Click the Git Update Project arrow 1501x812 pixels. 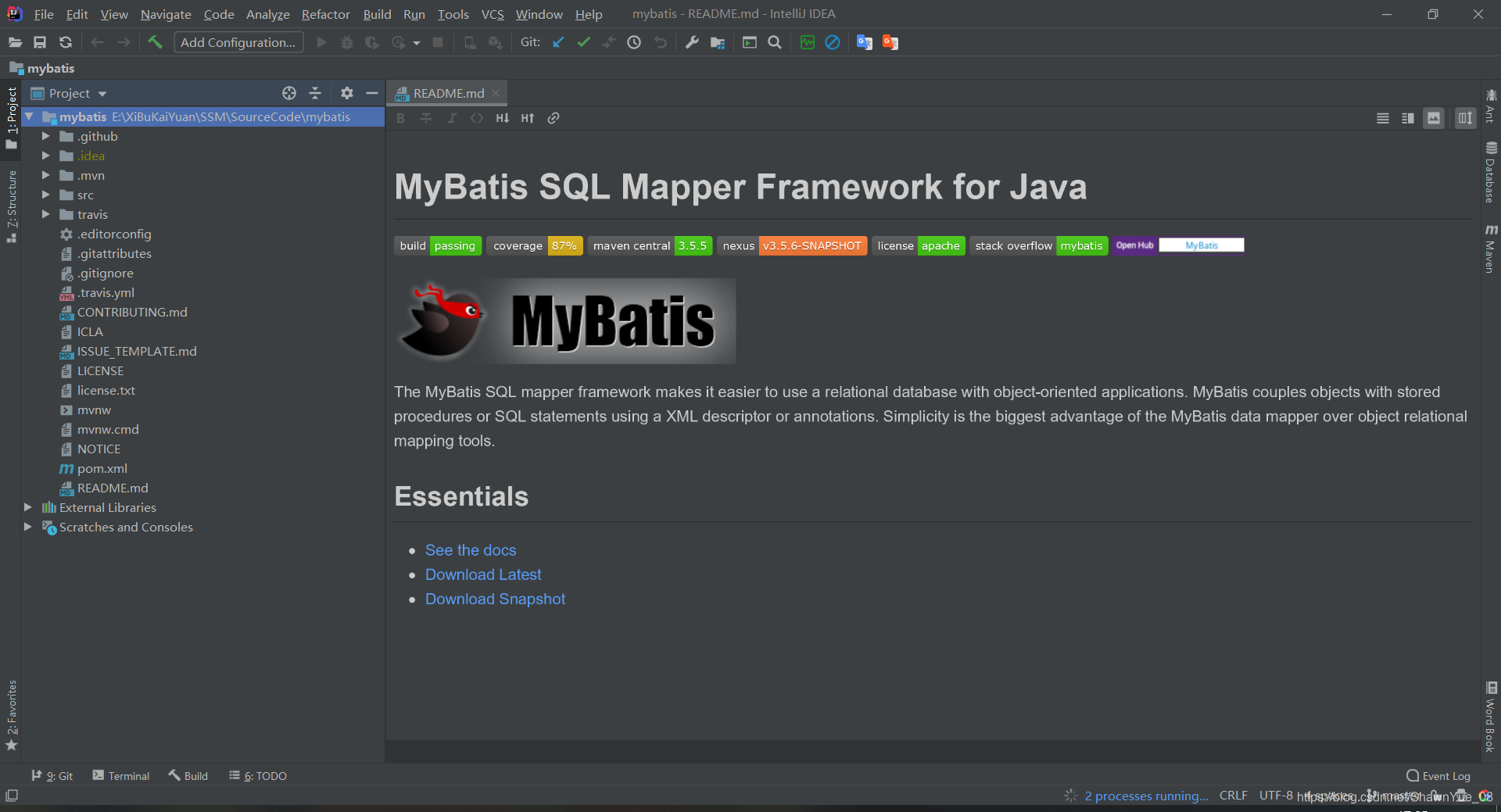558,42
